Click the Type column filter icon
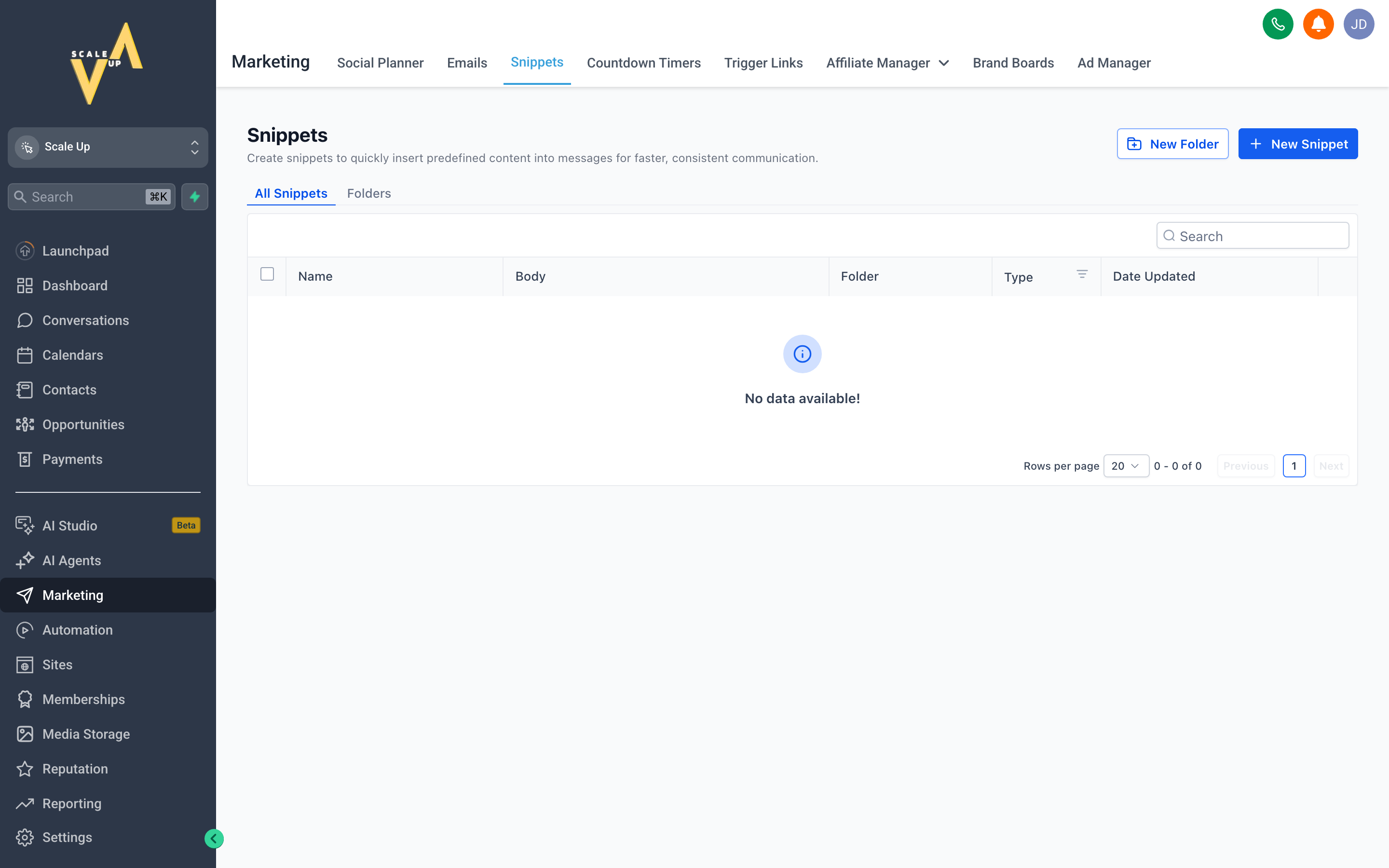Image resolution: width=1389 pixels, height=868 pixels. coord(1082,274)
